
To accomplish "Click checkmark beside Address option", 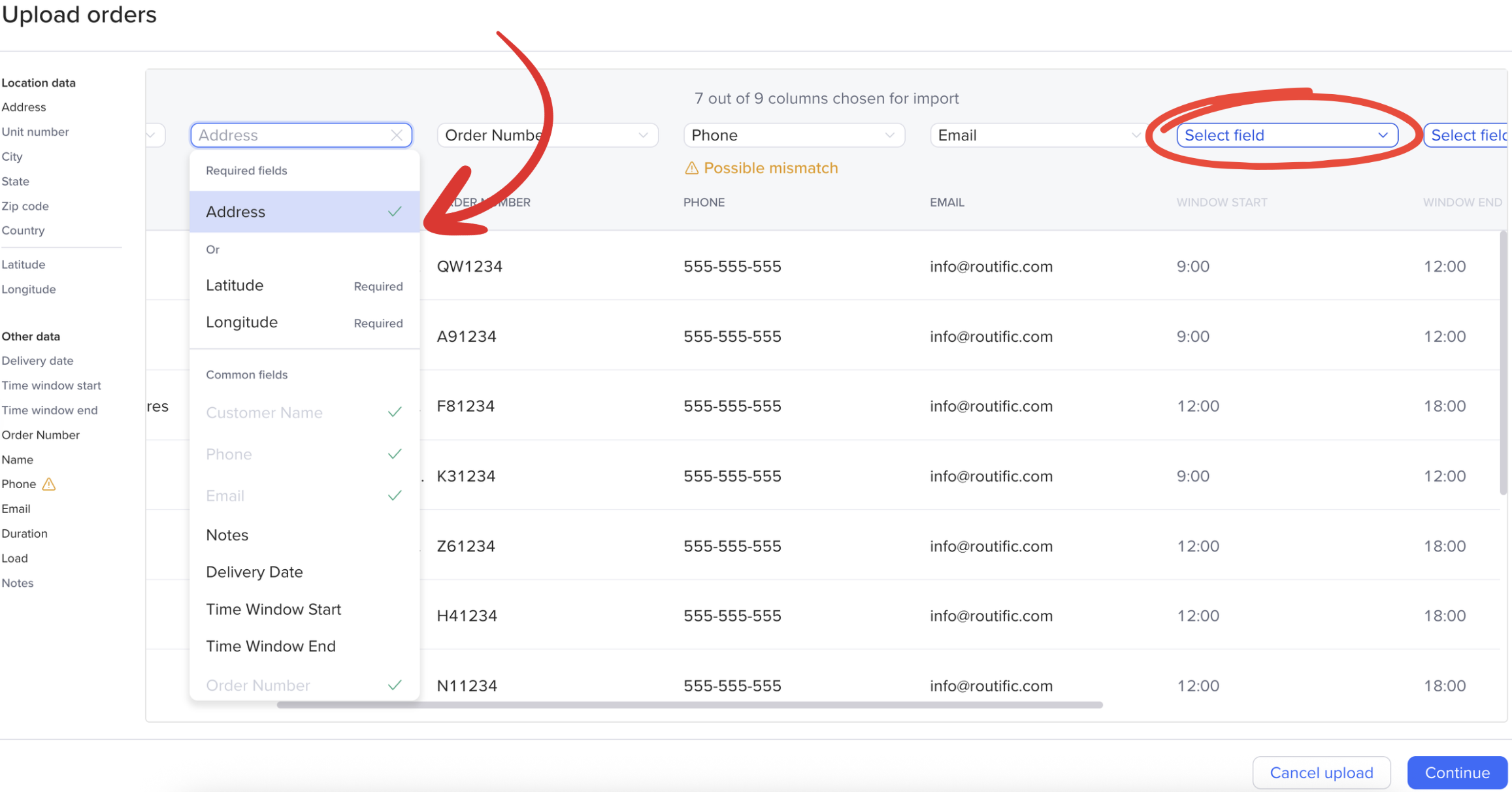I will tap(395, 212).
